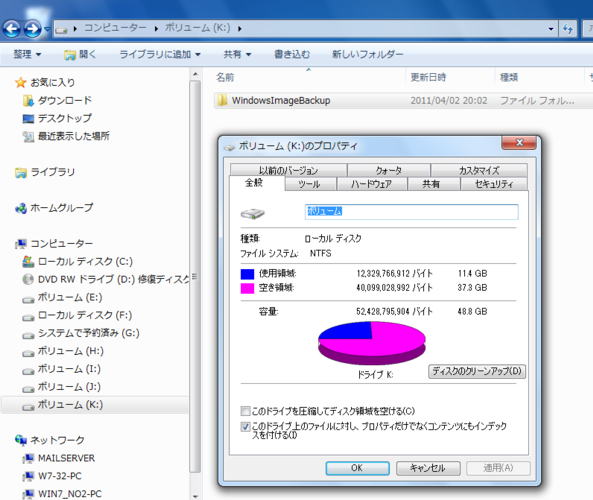Open the 整理 dropdown menu
Screen dimensions: 593x500
click(27, 54)
